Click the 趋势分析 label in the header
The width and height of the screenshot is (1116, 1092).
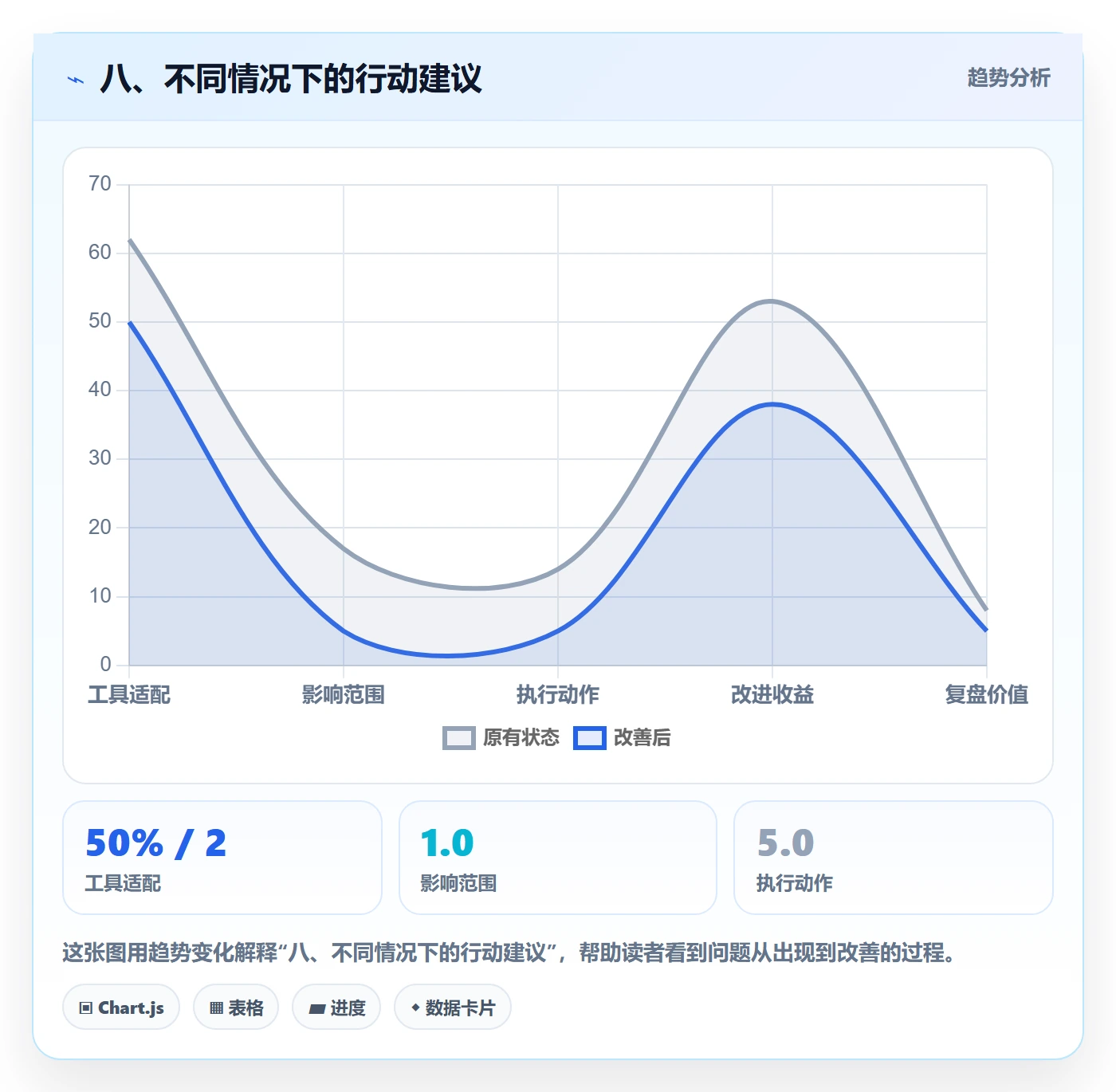pos(1008,78)
